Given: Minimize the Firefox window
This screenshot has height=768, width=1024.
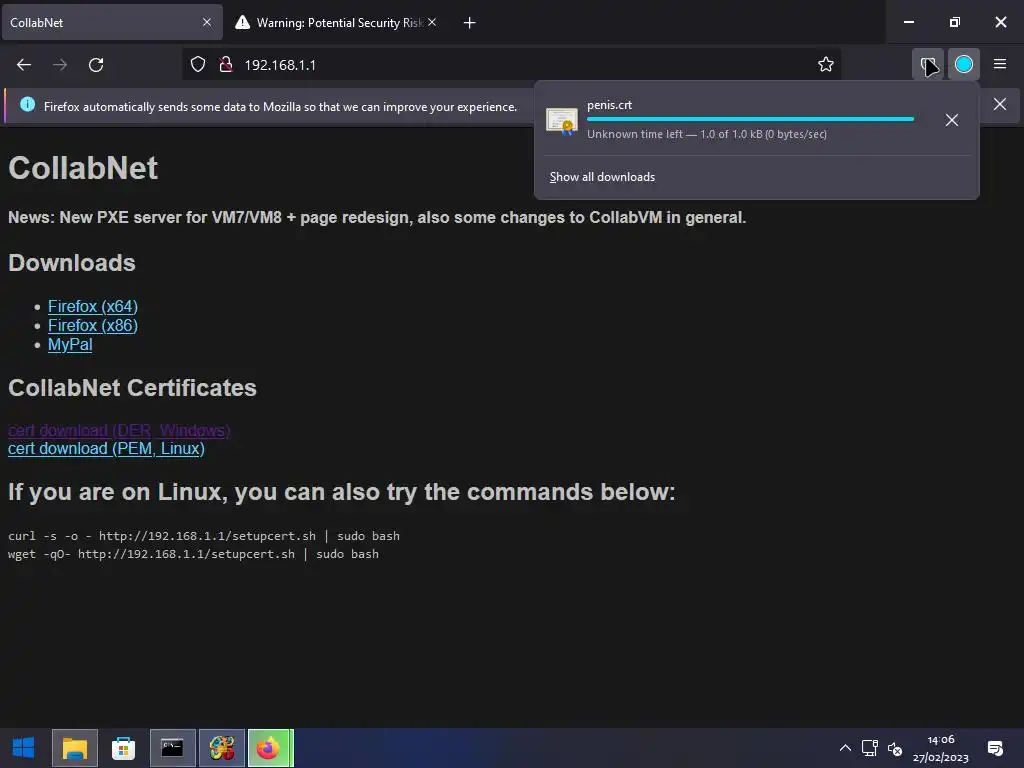Looking at the screenshot, I should pyautogui.click(x=908, y=22).
